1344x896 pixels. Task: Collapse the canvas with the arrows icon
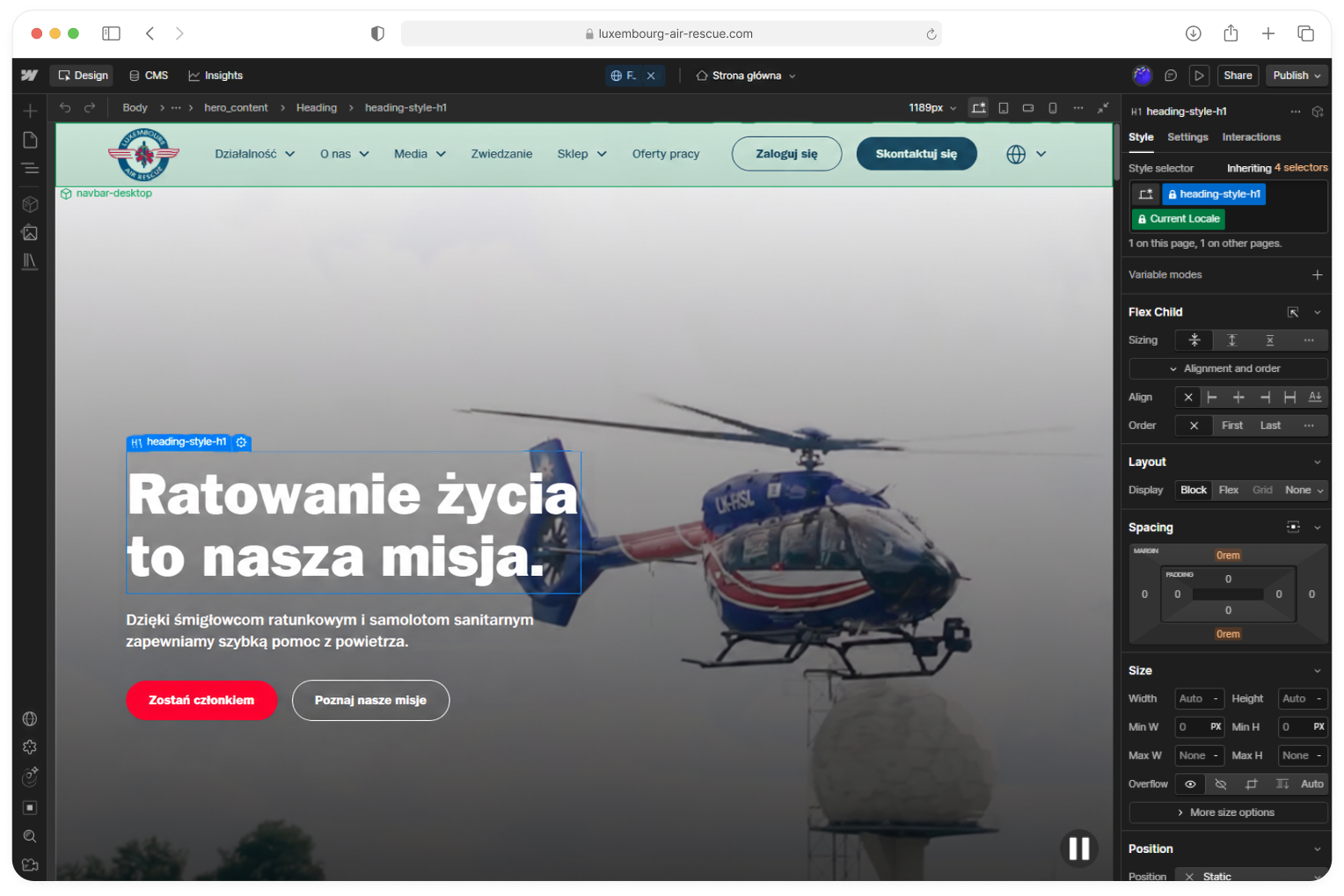tap(1103, 108)
